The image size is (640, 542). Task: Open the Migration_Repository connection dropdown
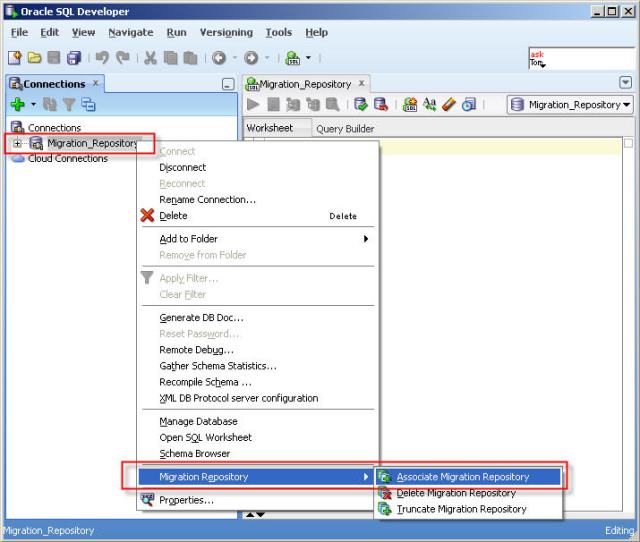tap(570, 104)
